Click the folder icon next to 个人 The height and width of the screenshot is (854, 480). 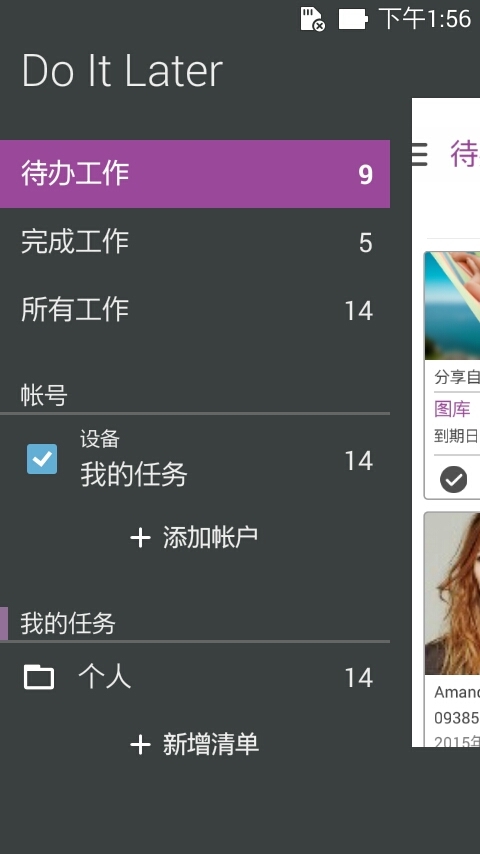[x=39, y=677]
